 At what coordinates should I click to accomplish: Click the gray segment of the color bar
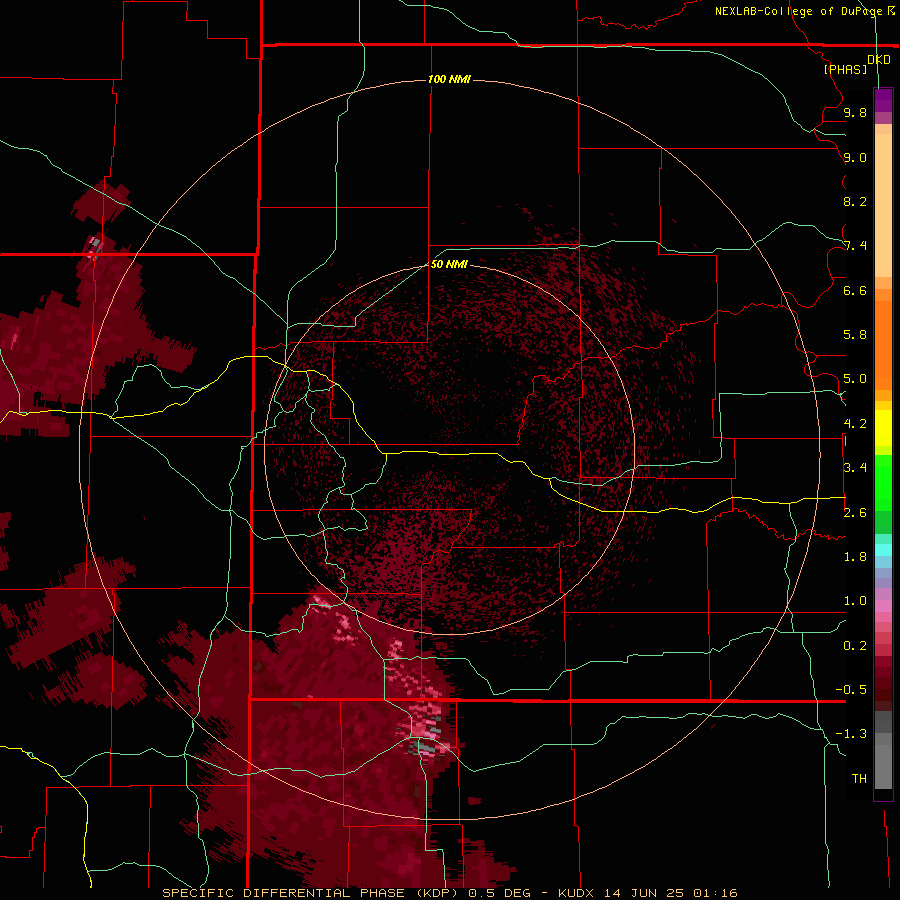883,750
